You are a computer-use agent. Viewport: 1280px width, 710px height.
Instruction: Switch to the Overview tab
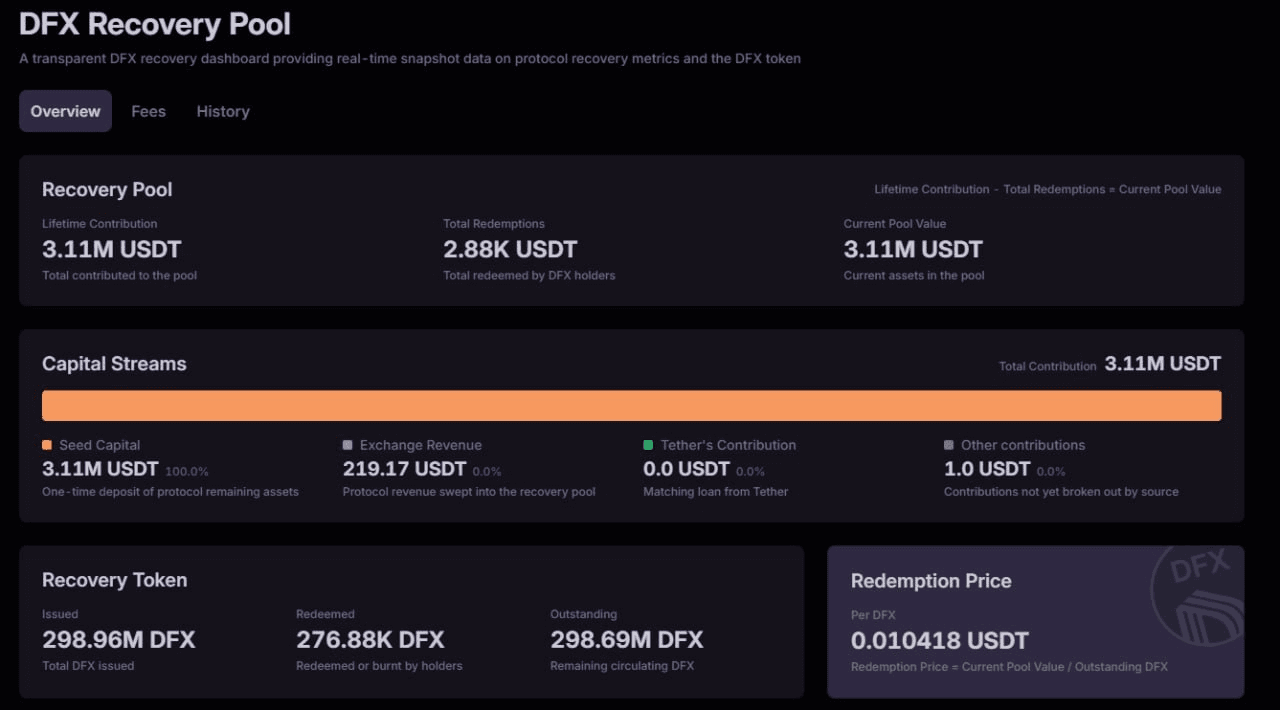click(x=65, y=111)
